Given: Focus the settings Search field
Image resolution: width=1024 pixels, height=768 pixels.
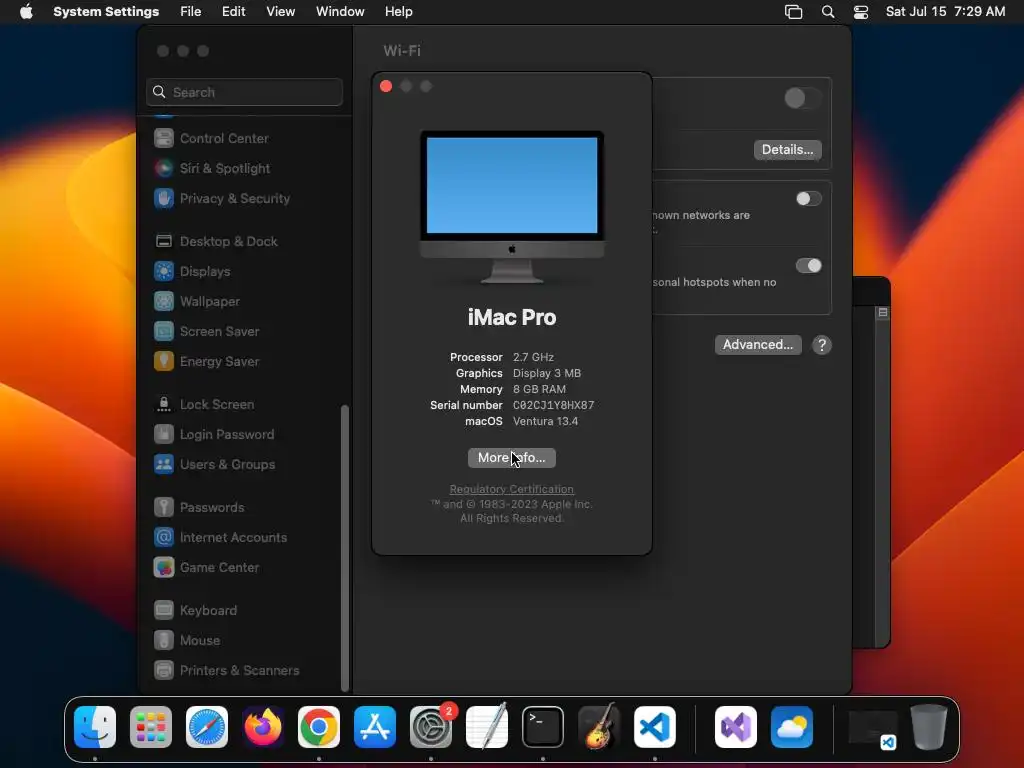Looking at the screenshot, I should click(x=244, y=92).
